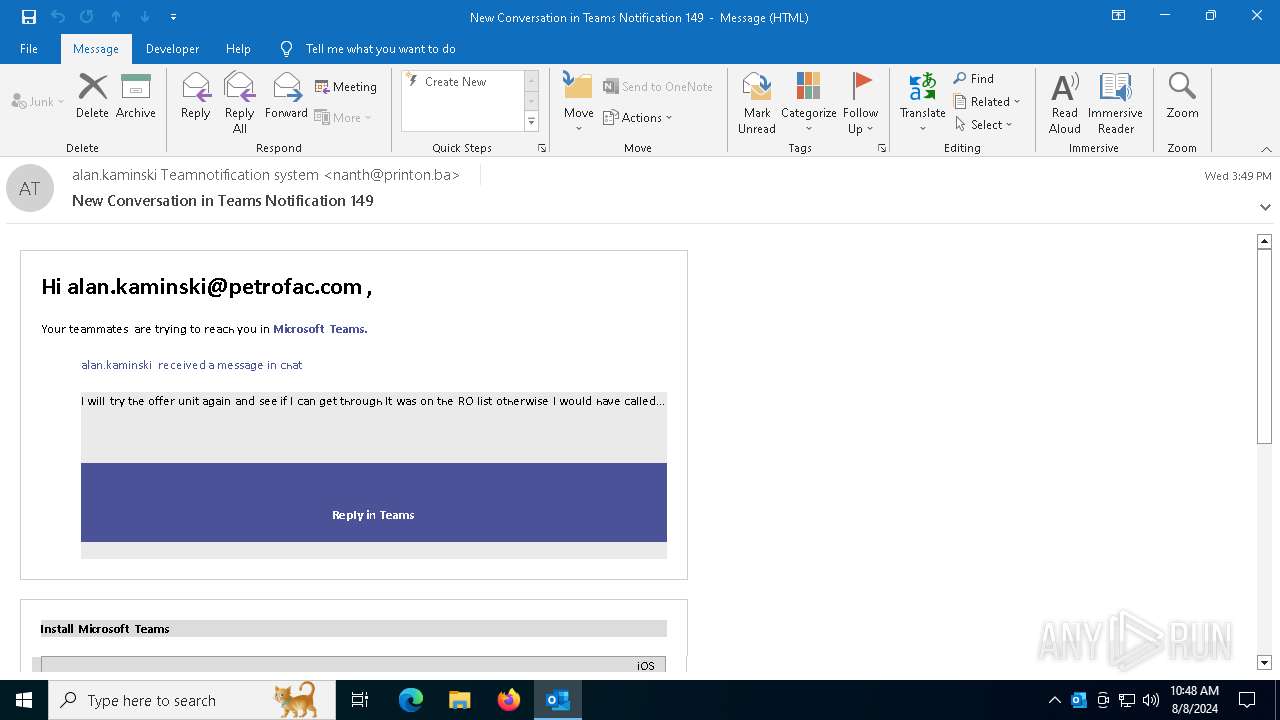Screen dimensions: 1280x720
Task: Customize Quick Access Toolbar dropdown
Action: click(x=174, y=17)
